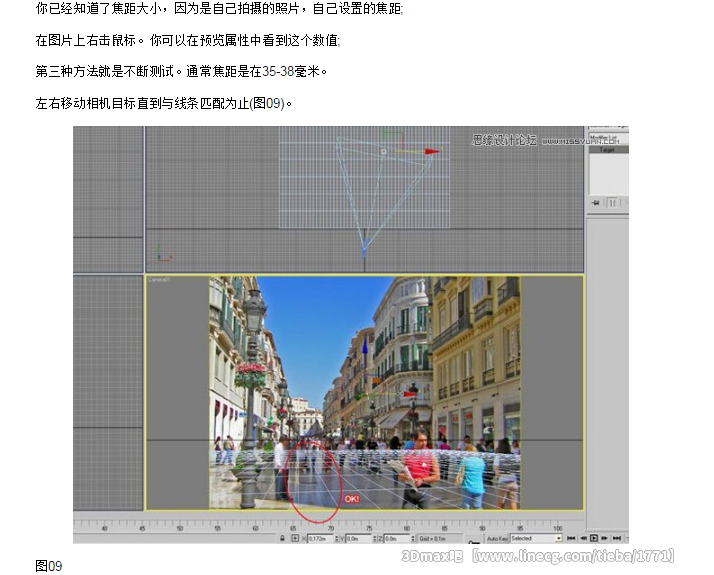Click the X coordinate field 0.172m
714x575 pixels.
pos(321,539)
